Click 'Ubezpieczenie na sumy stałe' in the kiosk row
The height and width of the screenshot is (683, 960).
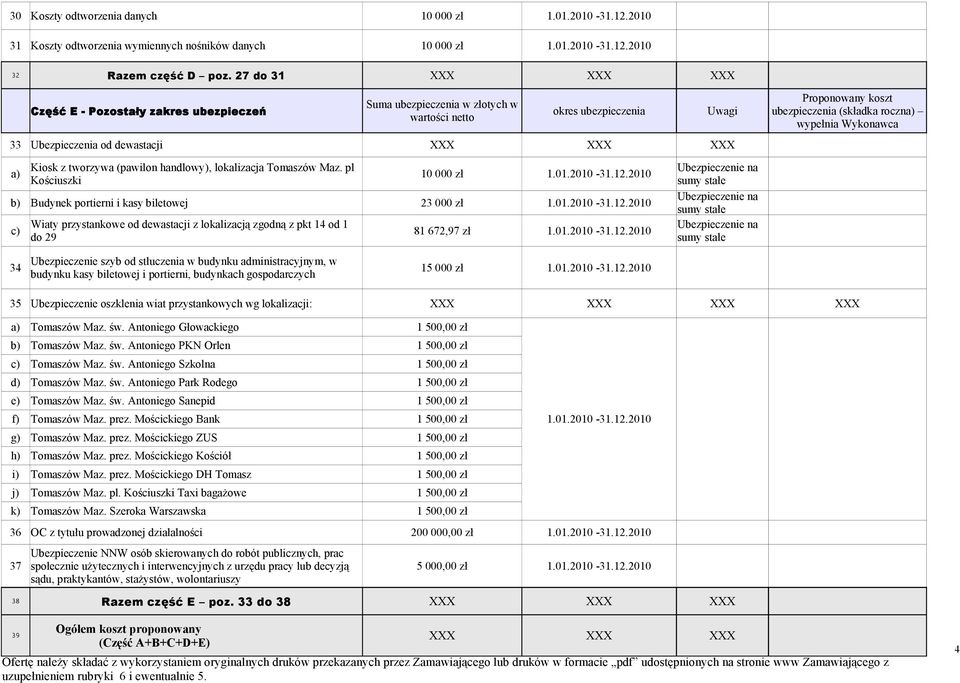(x=718, y=174)
